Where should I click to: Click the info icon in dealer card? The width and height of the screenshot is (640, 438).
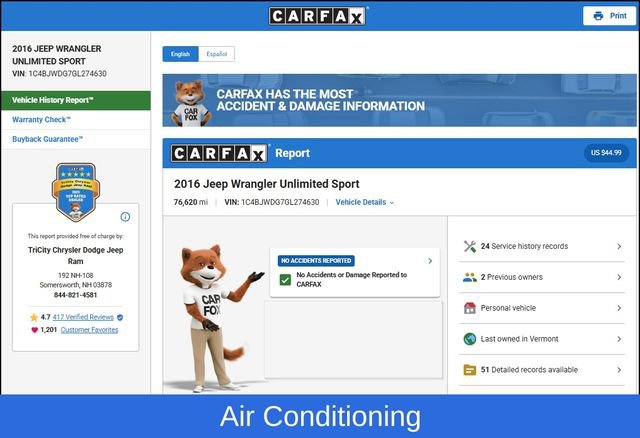(125, 216)
